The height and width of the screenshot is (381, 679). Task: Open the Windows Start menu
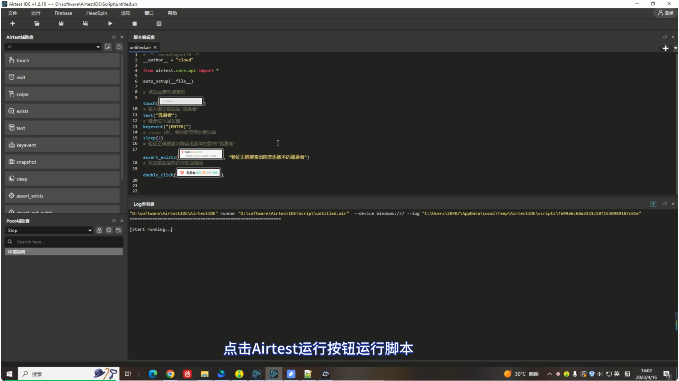[x=9, y=374]
